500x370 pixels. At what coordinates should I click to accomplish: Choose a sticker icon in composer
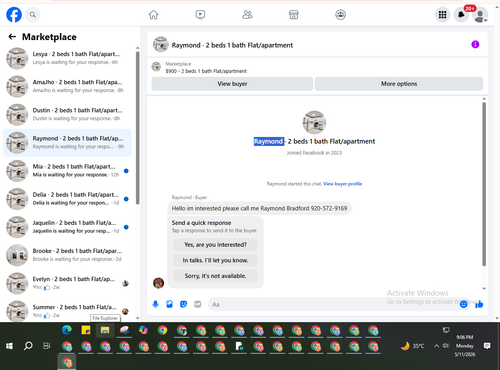(x=183, y=304)
